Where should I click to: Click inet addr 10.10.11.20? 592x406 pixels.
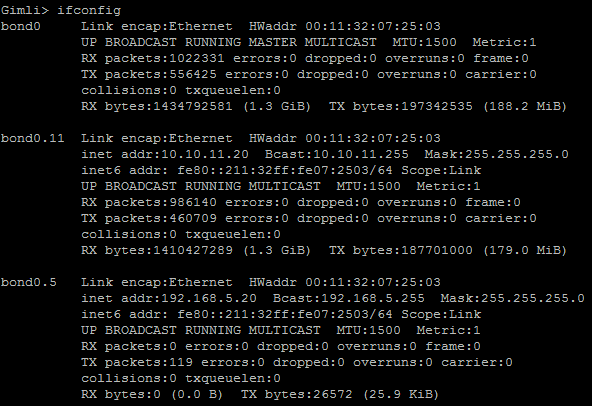click(x=165, y=154)
